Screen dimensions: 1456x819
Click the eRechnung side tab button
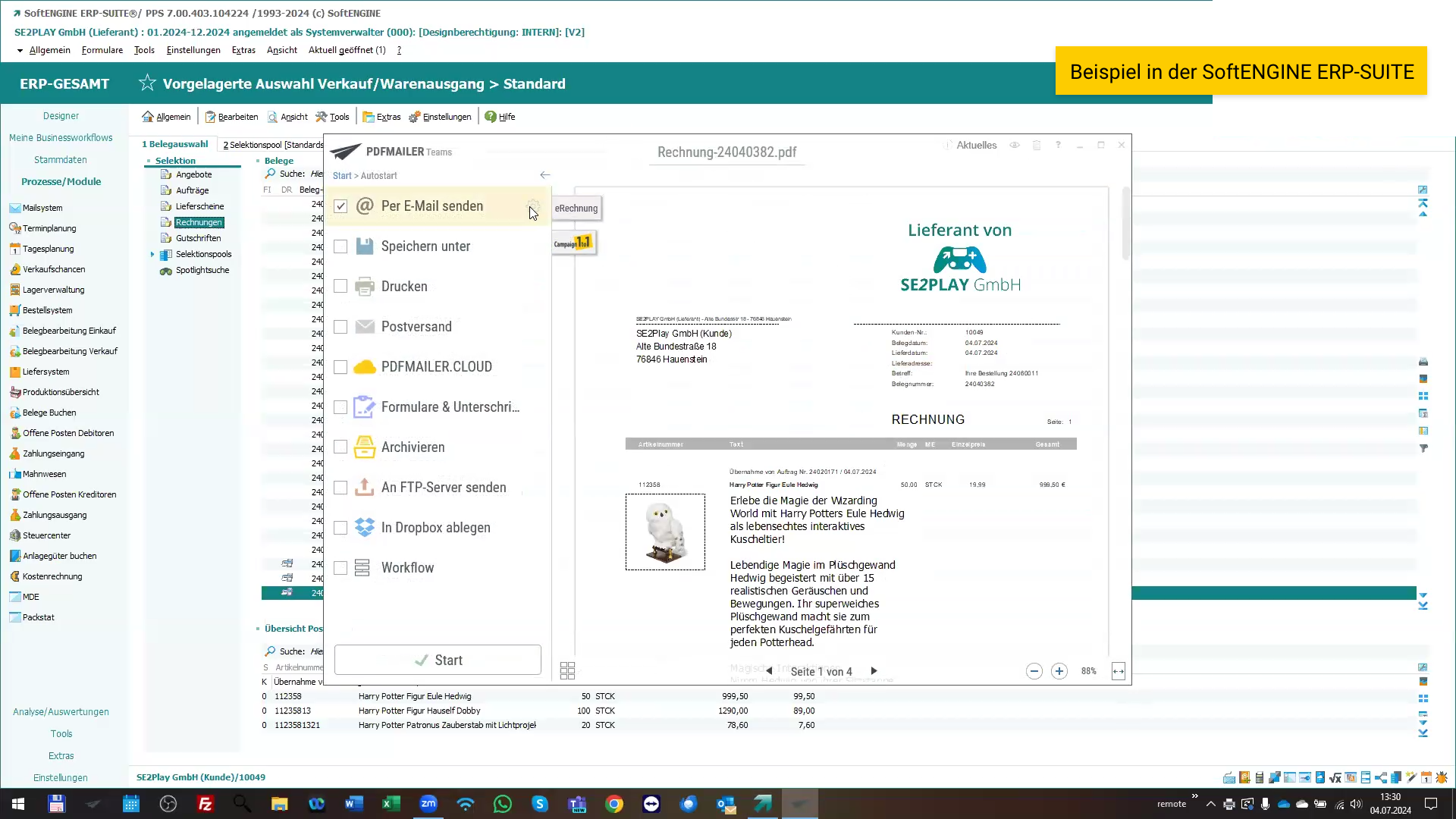point(576,209)
